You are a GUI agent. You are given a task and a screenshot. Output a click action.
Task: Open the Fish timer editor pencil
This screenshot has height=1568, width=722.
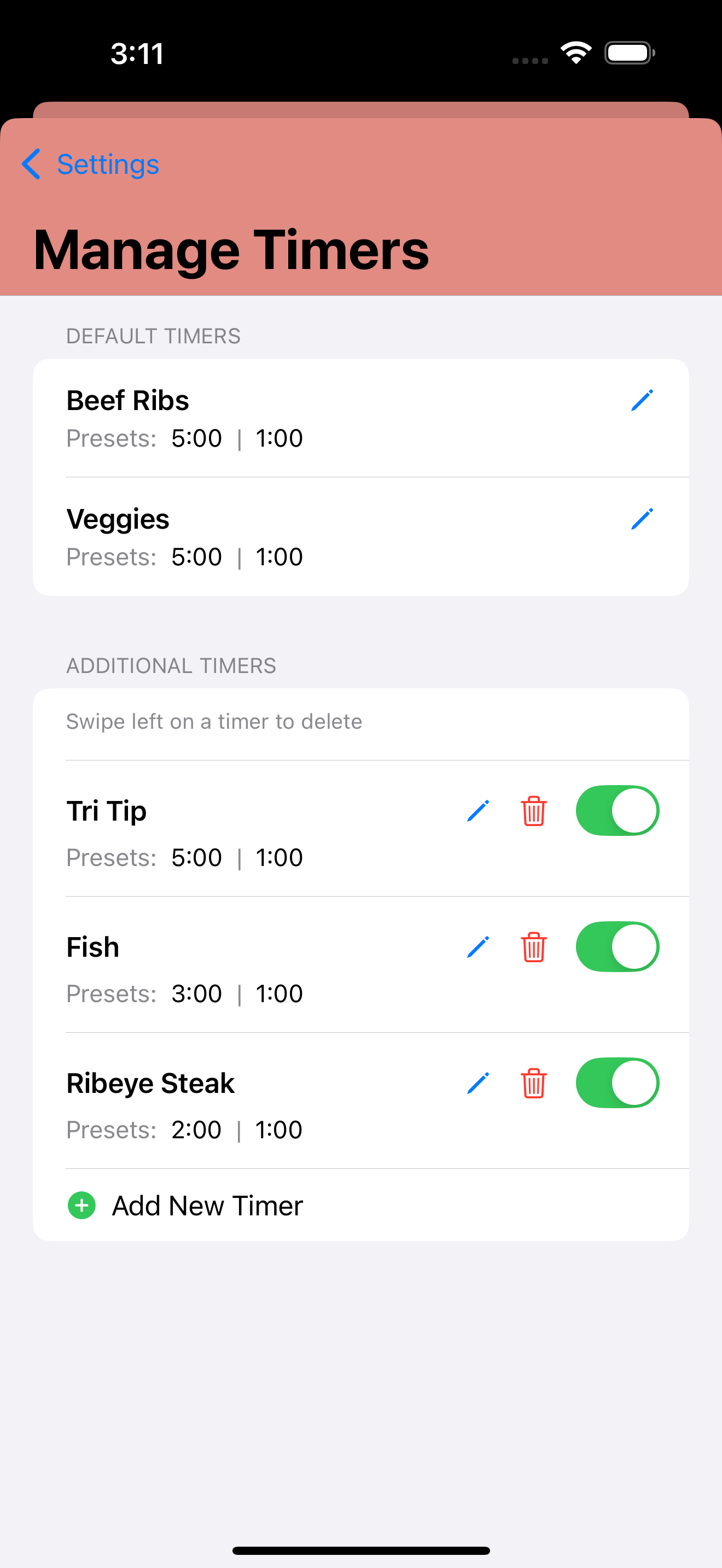point(478,947)
